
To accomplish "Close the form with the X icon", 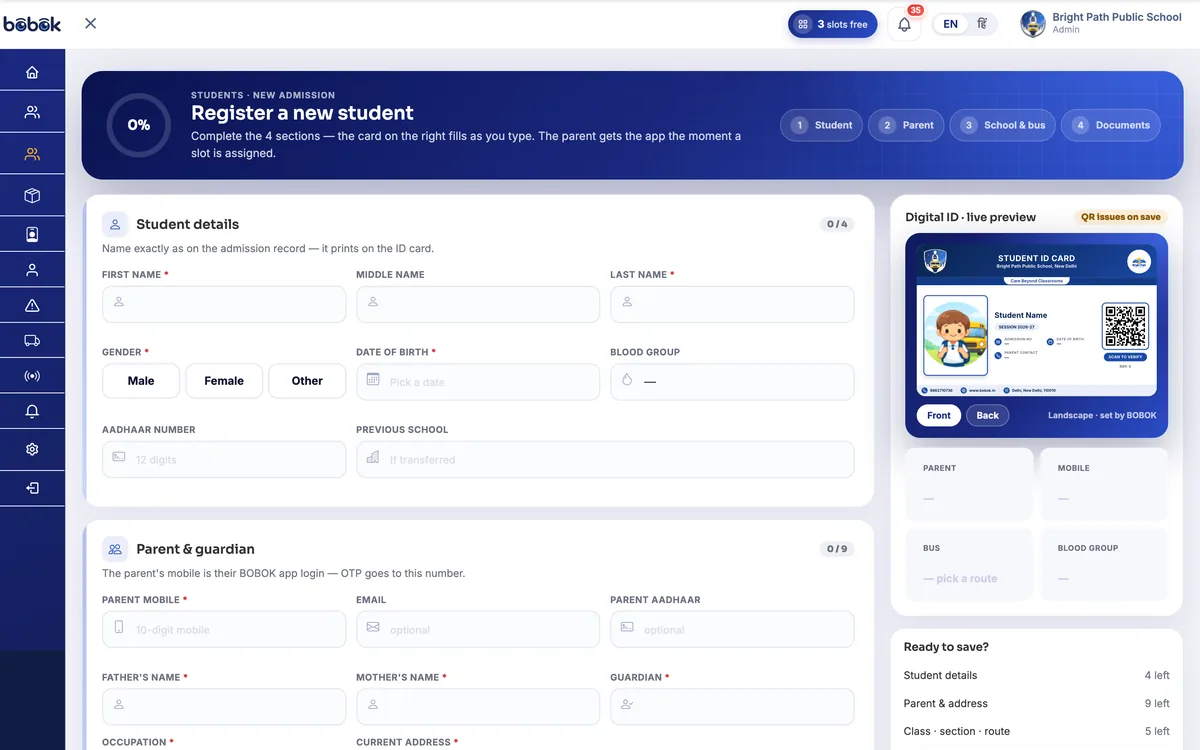I will coord(90,23).
